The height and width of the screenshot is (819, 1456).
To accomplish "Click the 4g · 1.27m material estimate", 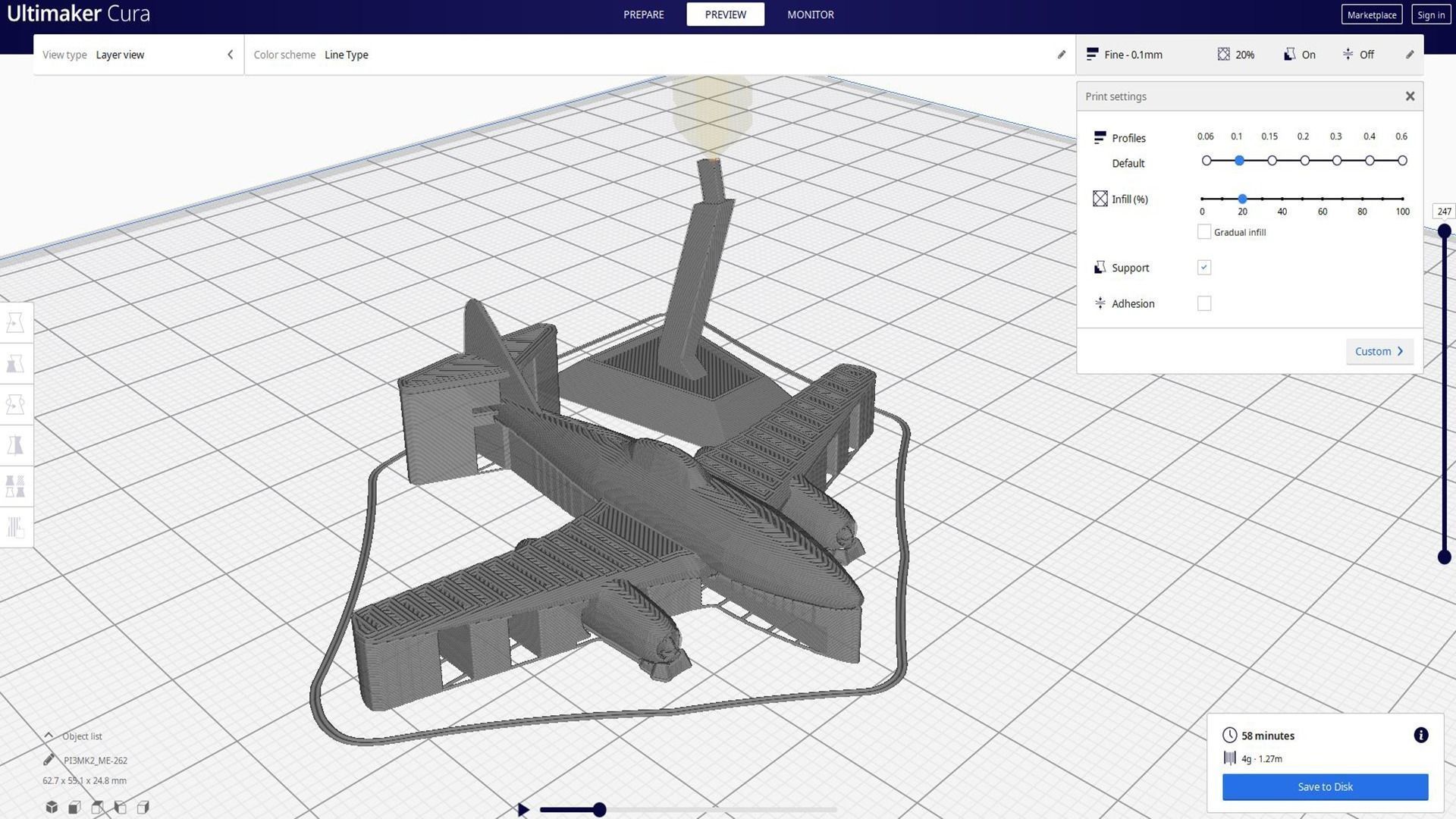I will (x=1262, y=758).
